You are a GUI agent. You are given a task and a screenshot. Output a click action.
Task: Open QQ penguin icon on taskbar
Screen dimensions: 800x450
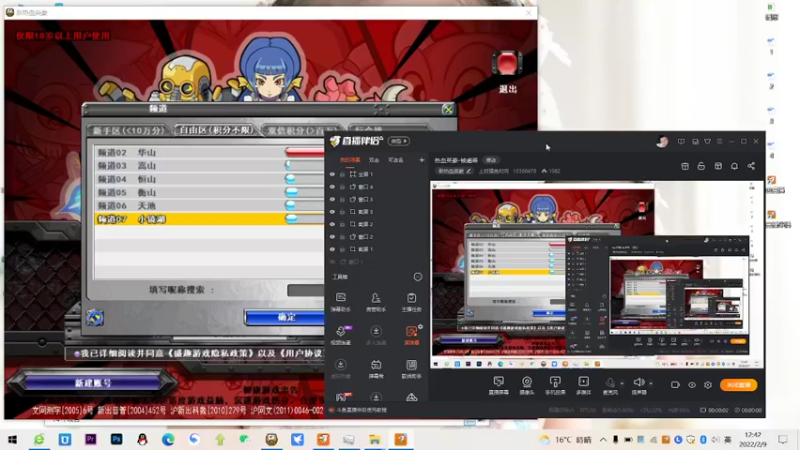click(x=142, y=439)
